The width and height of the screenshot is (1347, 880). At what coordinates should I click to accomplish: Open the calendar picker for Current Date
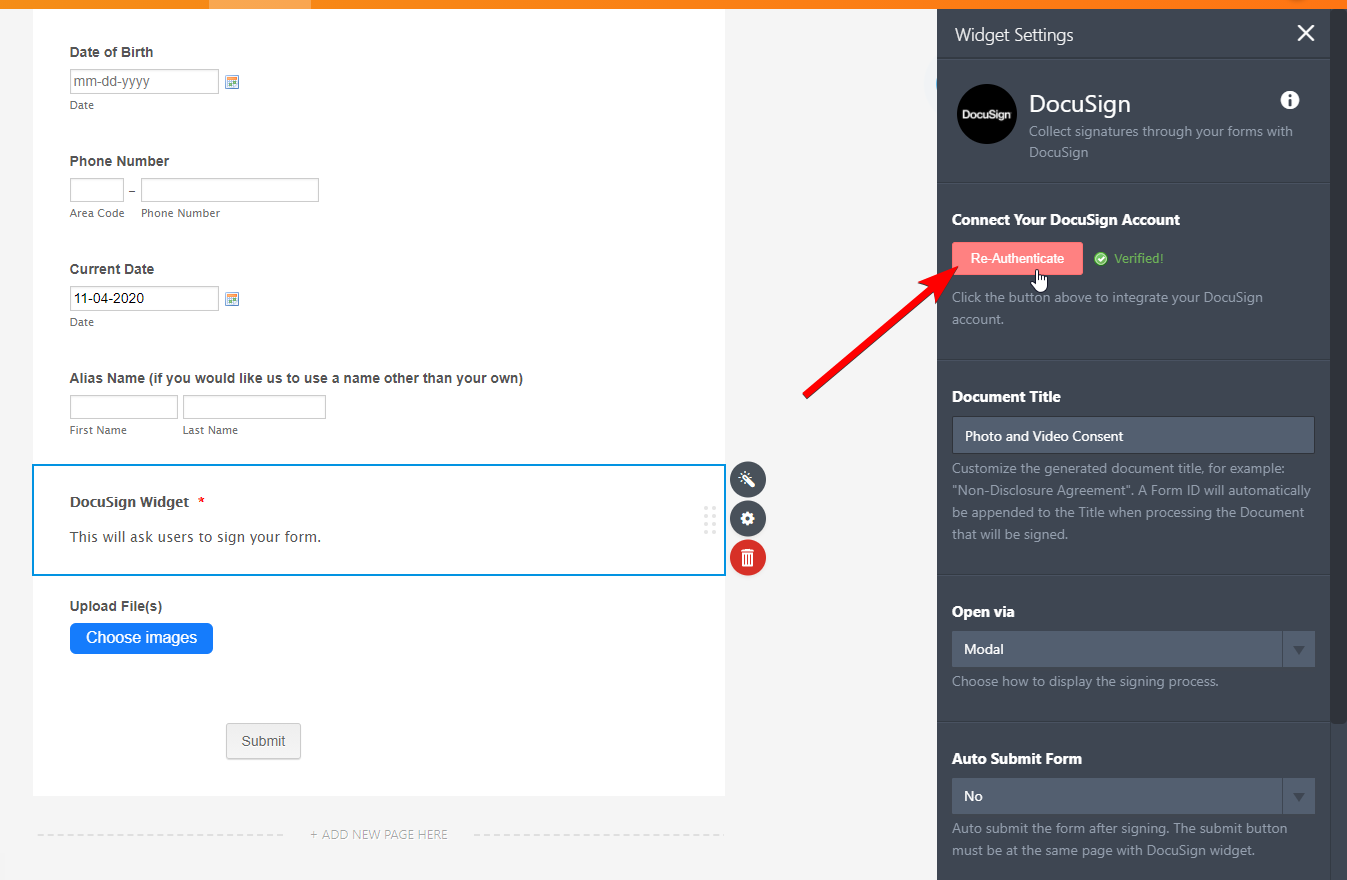tap(232, 298)
